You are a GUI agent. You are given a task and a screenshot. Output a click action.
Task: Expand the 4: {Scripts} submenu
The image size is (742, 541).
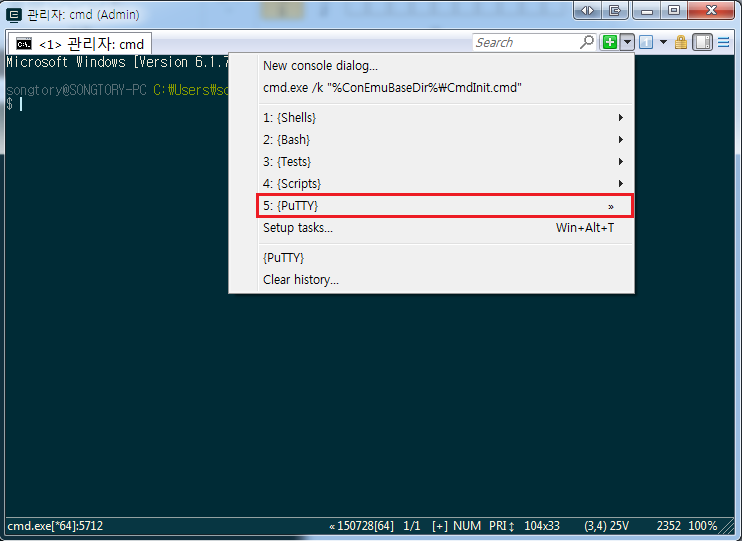(445, 184)
